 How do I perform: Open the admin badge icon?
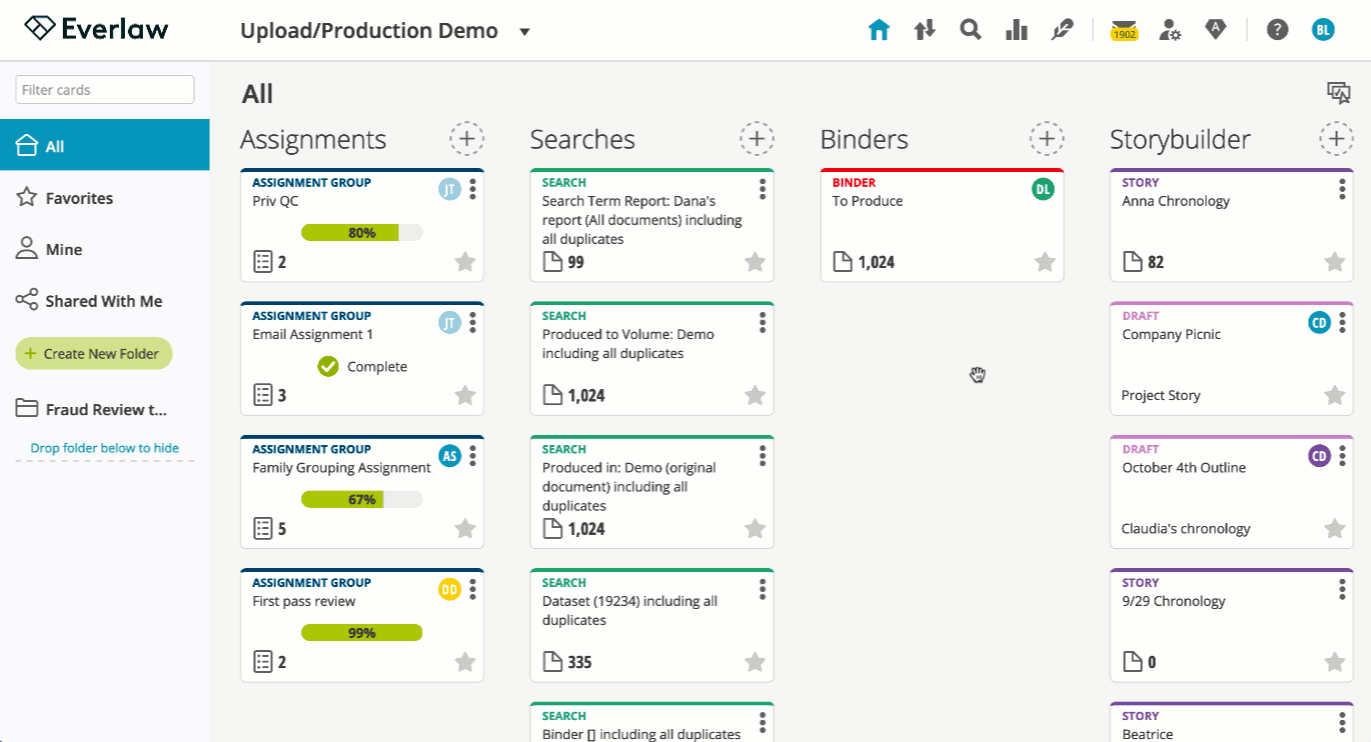click(1215, 30)
